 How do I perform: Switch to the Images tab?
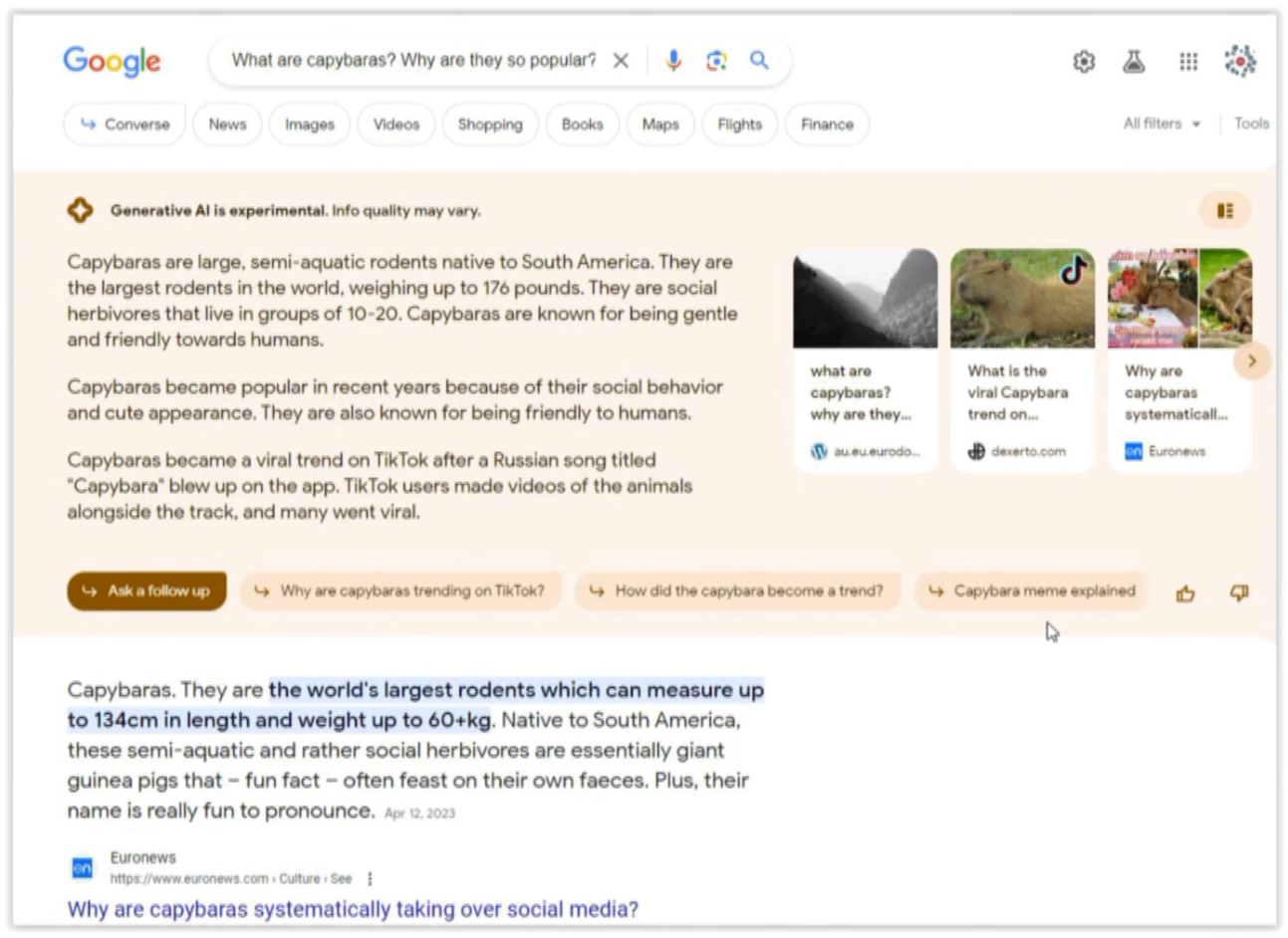[x=310, y=124]
